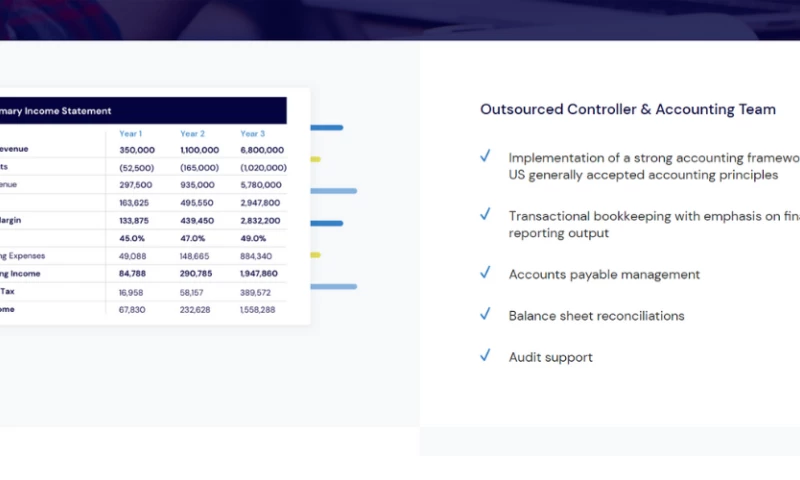Viewport: 800px width, 480px height.
Task: Click the 290,785 value in the Year 2 column
Action: pos(199,273)
